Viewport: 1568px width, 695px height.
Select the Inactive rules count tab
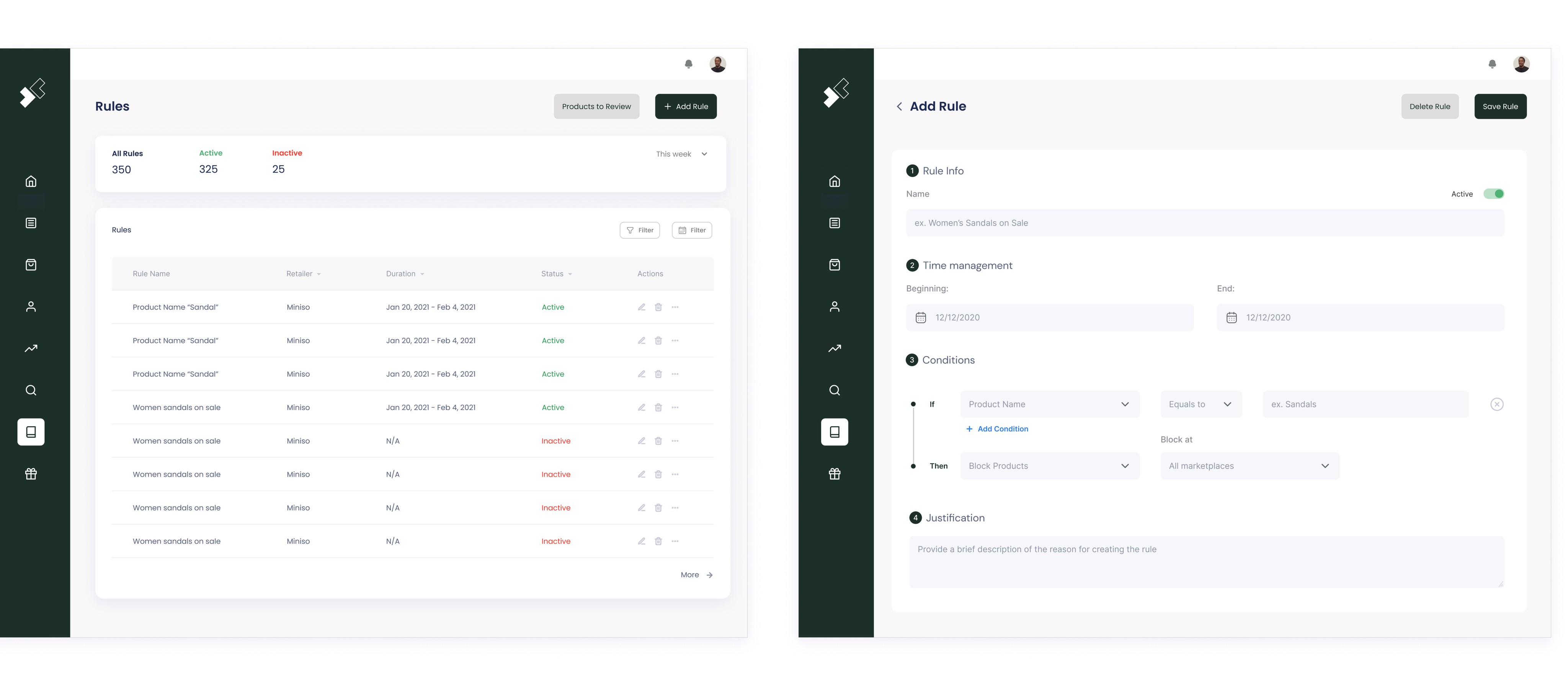click(x=287, y=162)
